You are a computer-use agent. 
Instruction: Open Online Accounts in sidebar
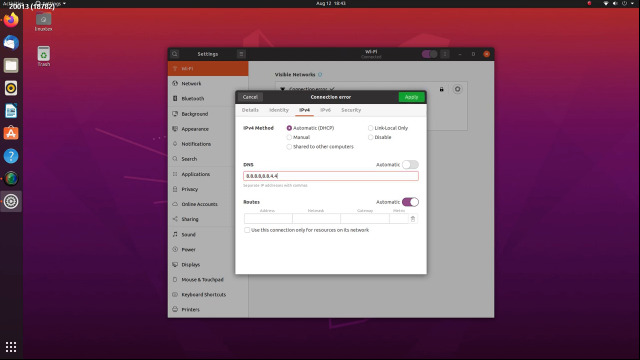[x=208, y=204]
